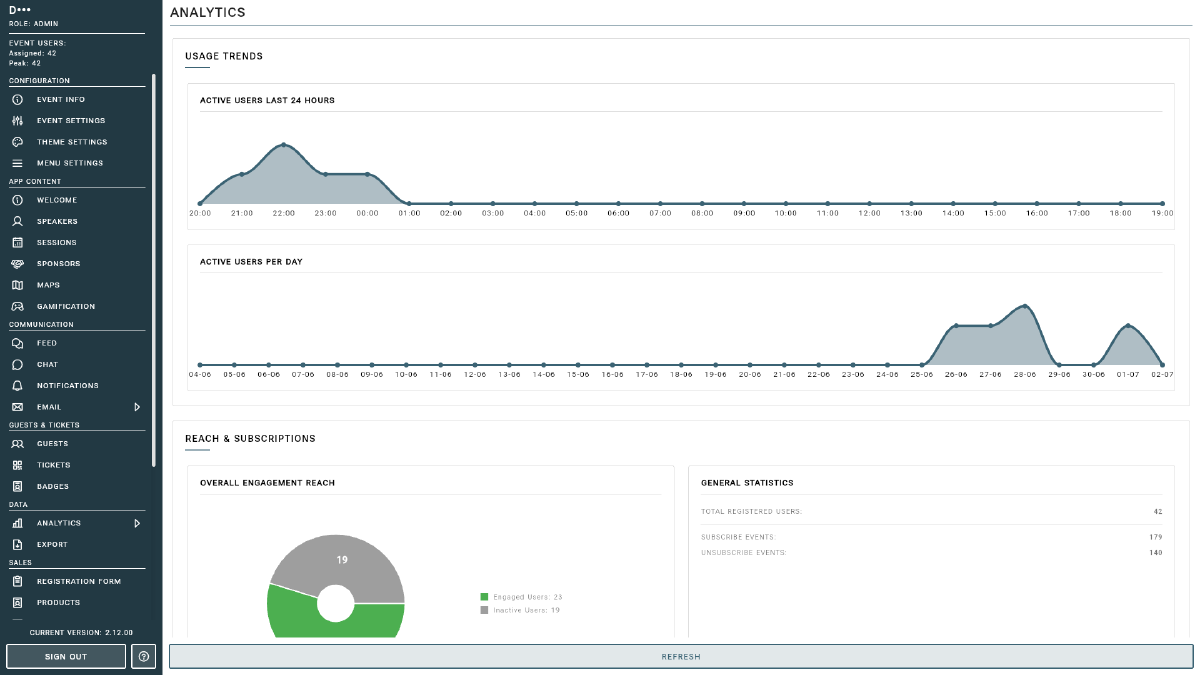Click the Export file icon

(17, 544)
